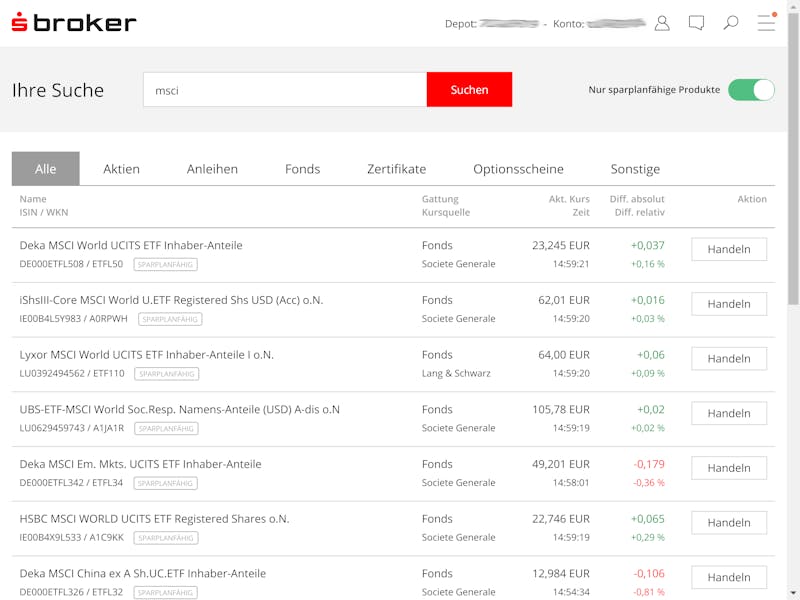Image resolution: width=800 pixels, height=600 pixels.
Task: Click ISIN text LU0392494562 / ETF110
Action: point(72,373)
